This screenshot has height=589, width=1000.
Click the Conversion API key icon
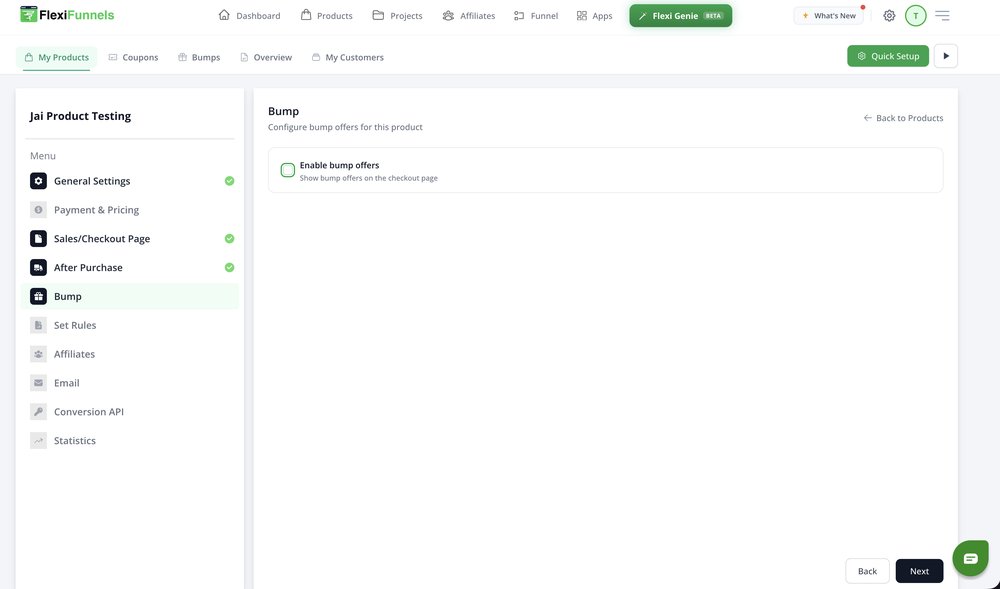pyautogui.click(x=38, y=412)
